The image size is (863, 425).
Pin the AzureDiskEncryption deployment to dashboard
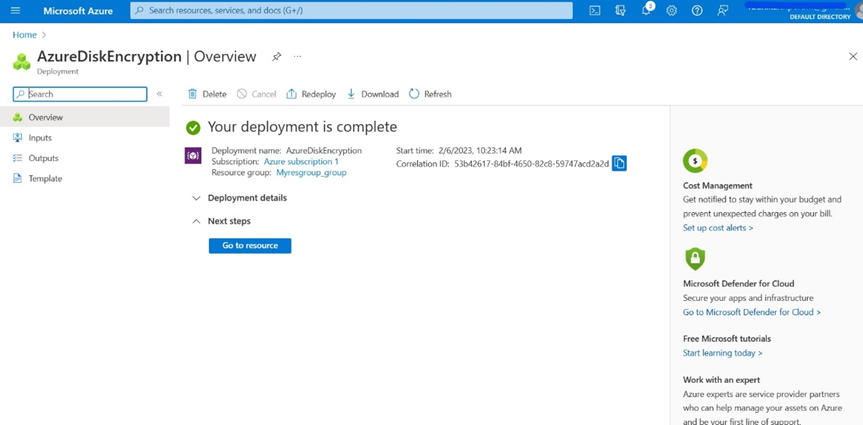coord(277,57)
